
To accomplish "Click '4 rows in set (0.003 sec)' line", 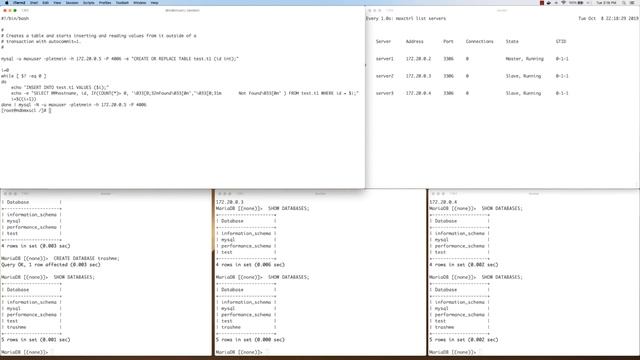I will 36,246.
